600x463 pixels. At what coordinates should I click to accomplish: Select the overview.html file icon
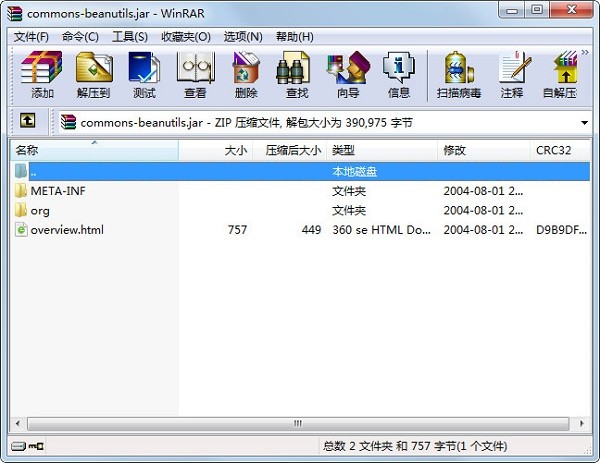pos(21,230)
